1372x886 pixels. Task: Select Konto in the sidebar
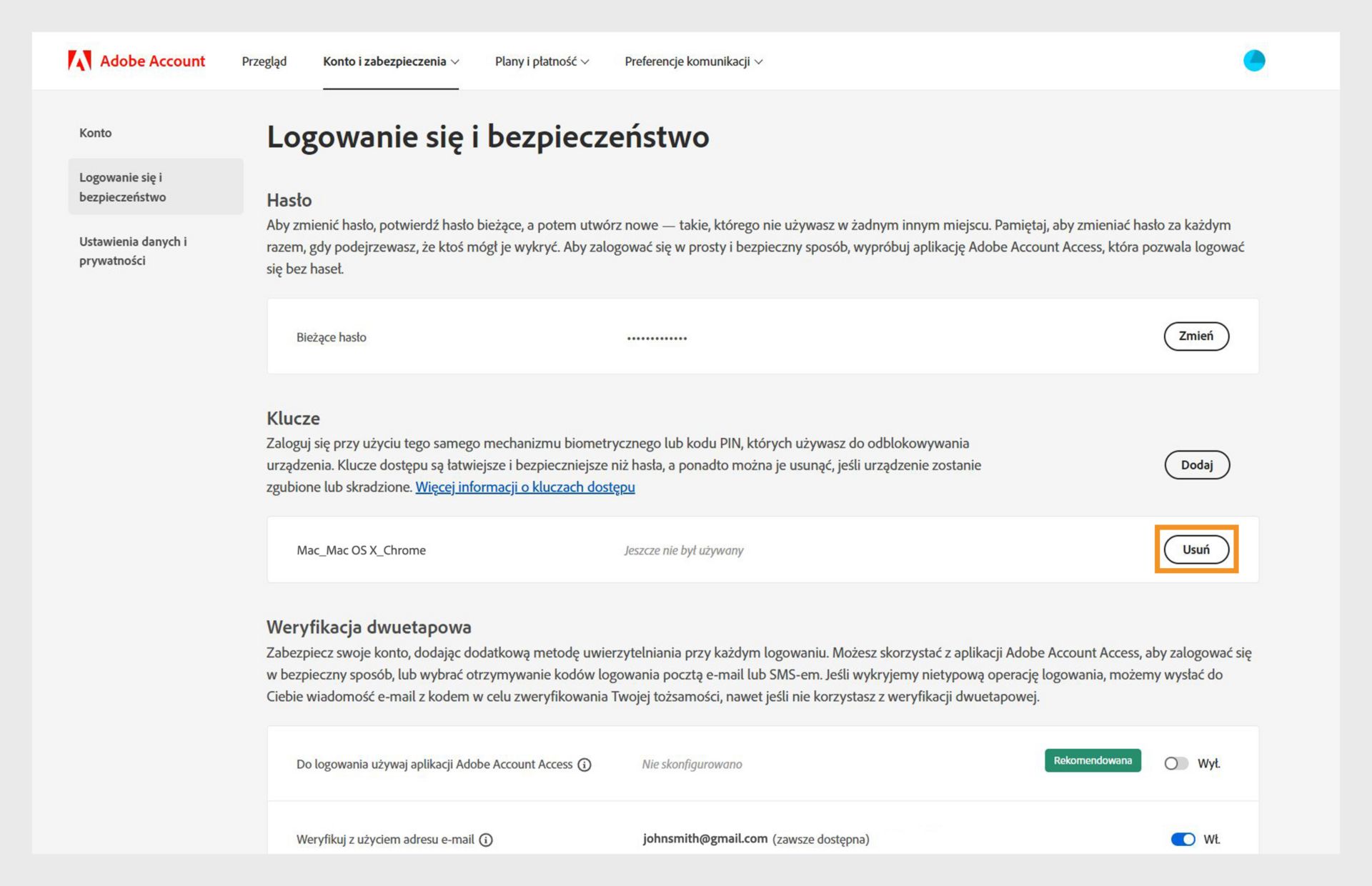point(95,133)
